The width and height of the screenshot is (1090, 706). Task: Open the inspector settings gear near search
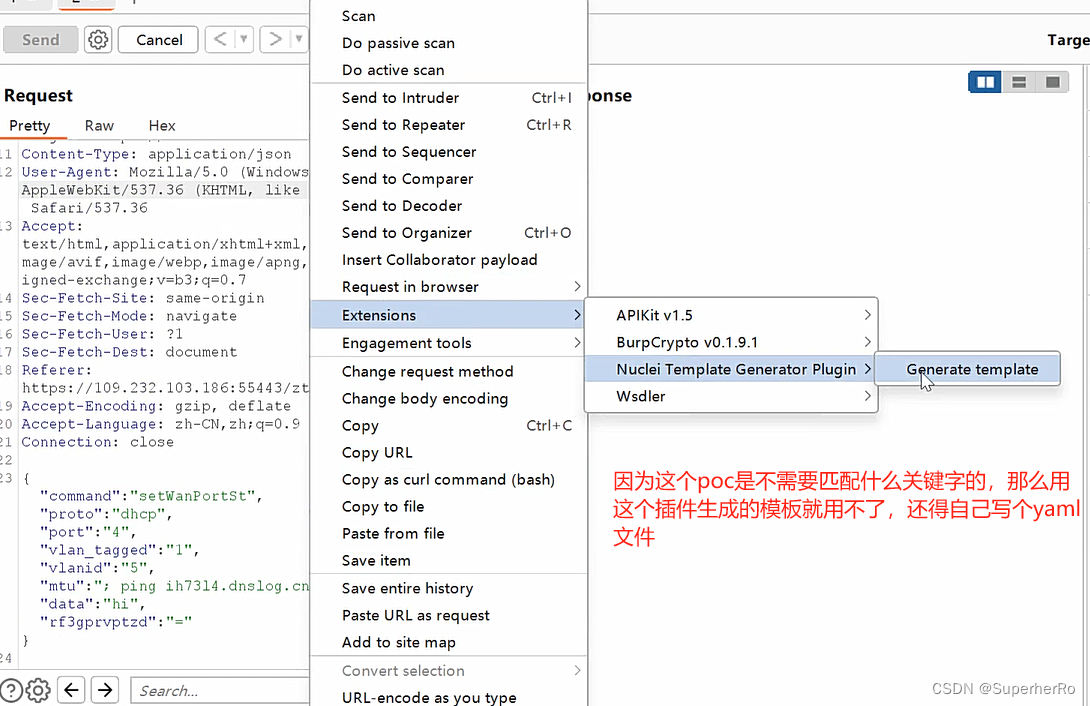(37, 690)
